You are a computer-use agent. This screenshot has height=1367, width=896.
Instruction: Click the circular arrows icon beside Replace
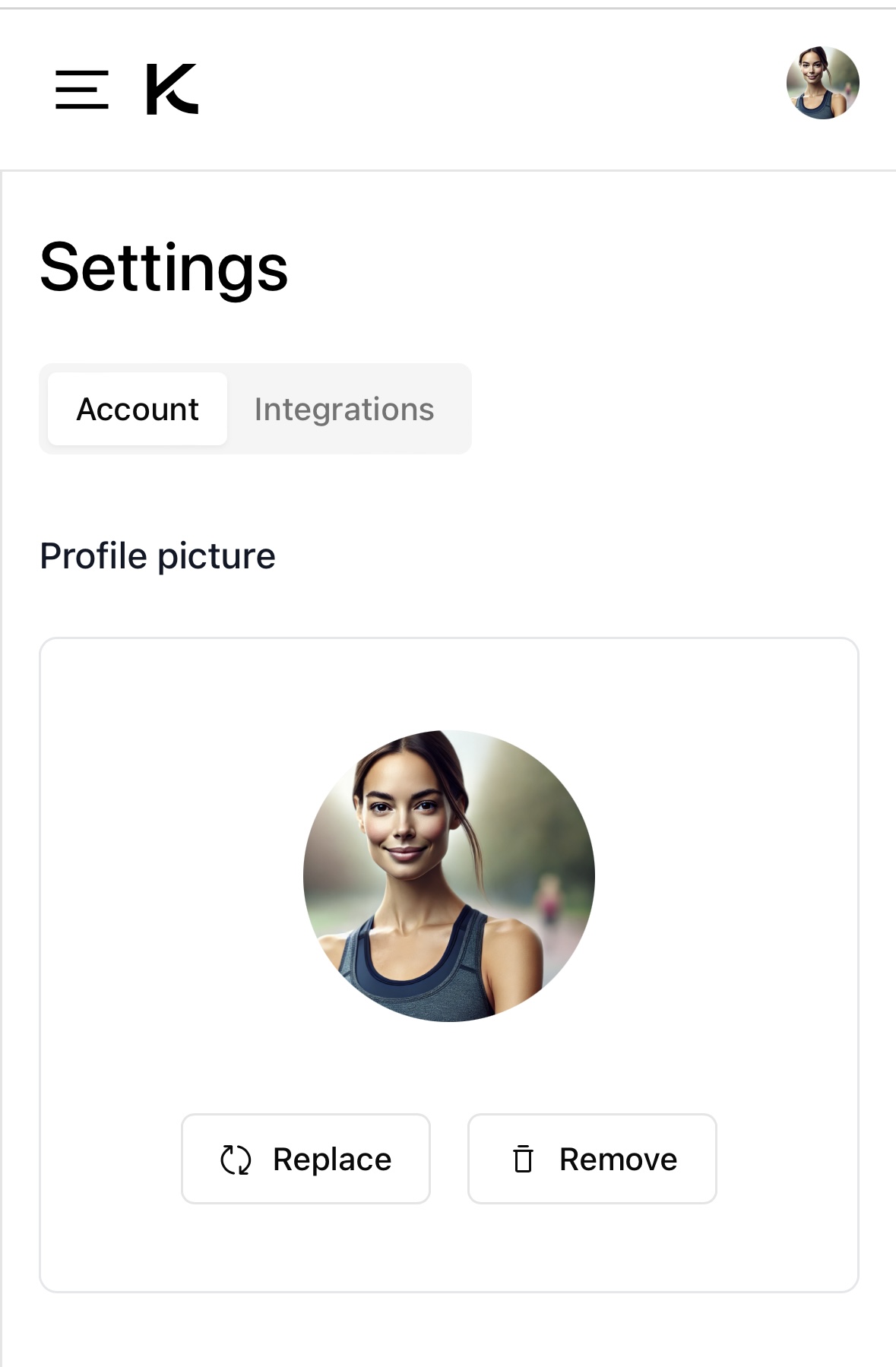[x=236, y=1160]
